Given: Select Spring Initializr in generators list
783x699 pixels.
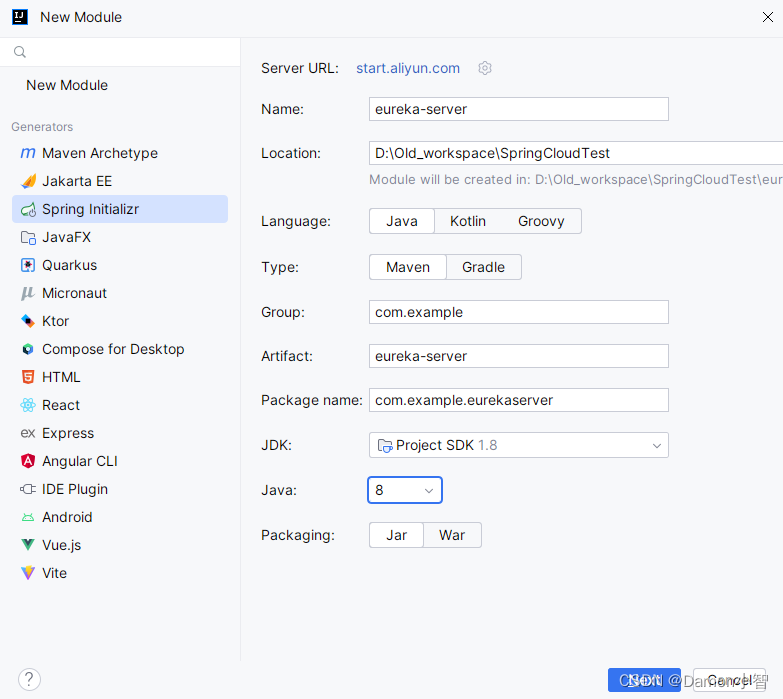Looking at the screenshot, I should coord(120,209).
